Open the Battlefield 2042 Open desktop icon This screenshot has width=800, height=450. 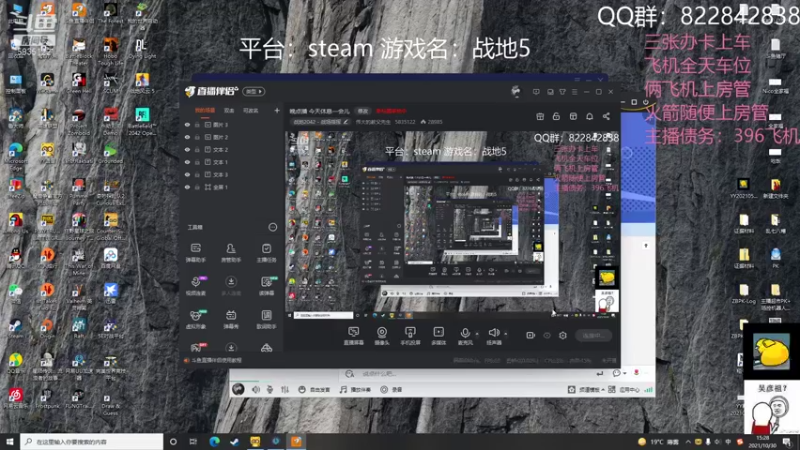tap(142, 120)
